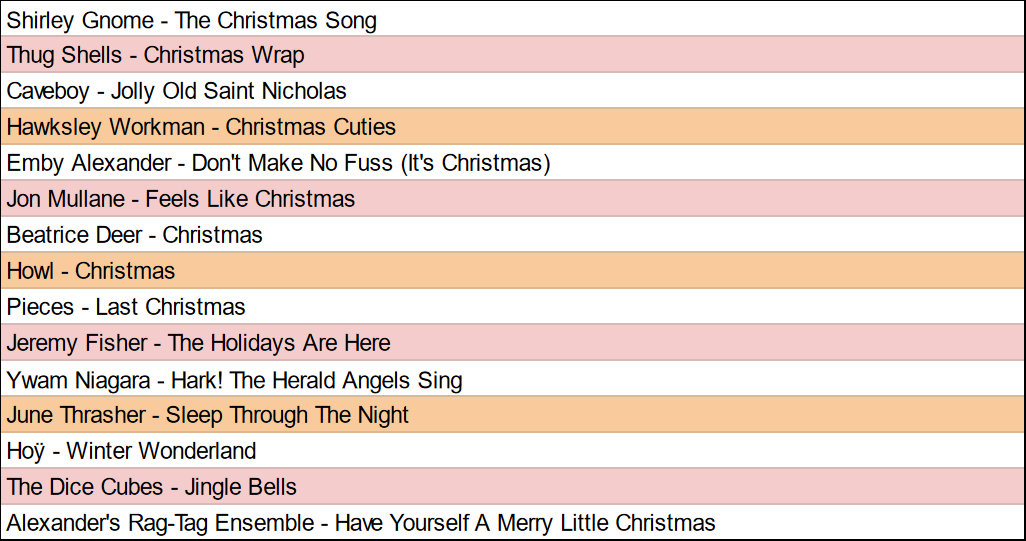Click the artist name 'Hawksley Workman'
This screenshot has height=541, width=1026.
tap(106, 127)
